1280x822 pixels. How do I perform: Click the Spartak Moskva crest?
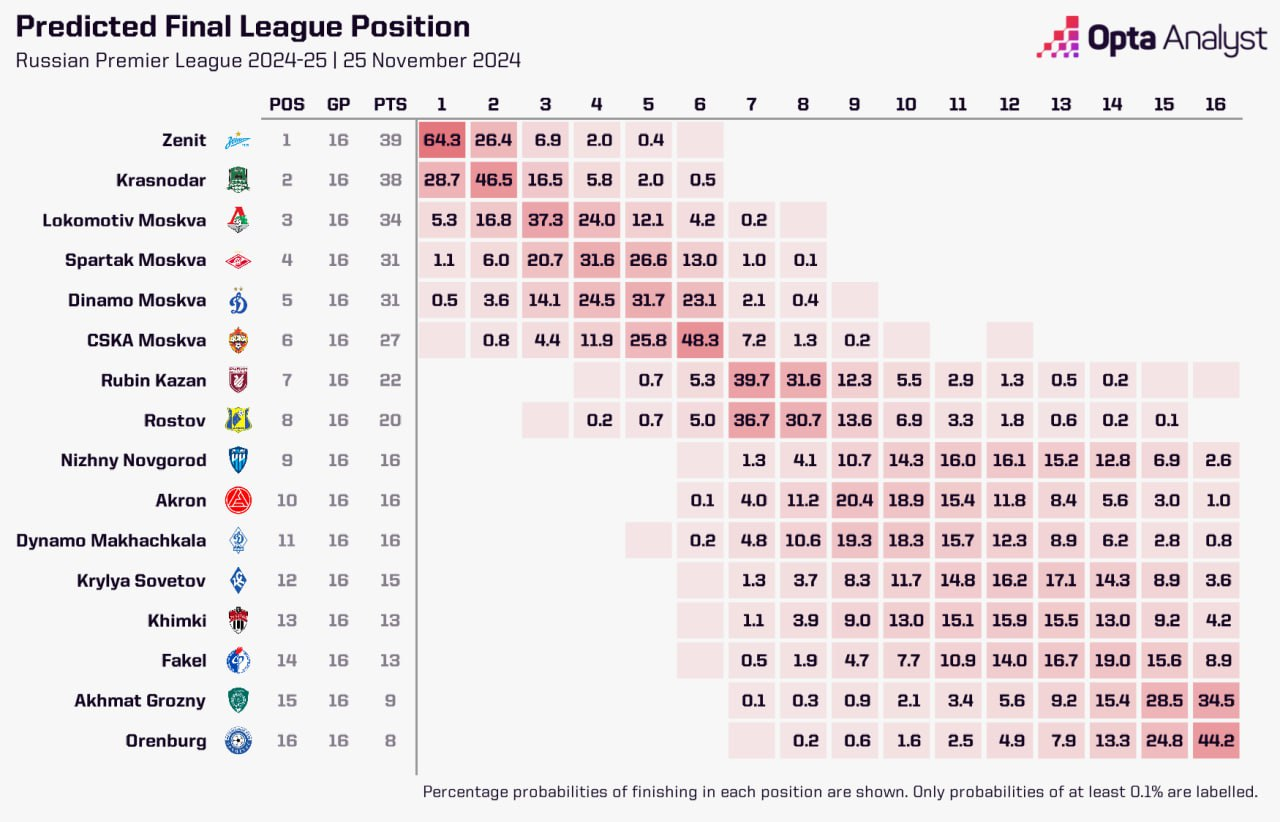coord(238,261)
